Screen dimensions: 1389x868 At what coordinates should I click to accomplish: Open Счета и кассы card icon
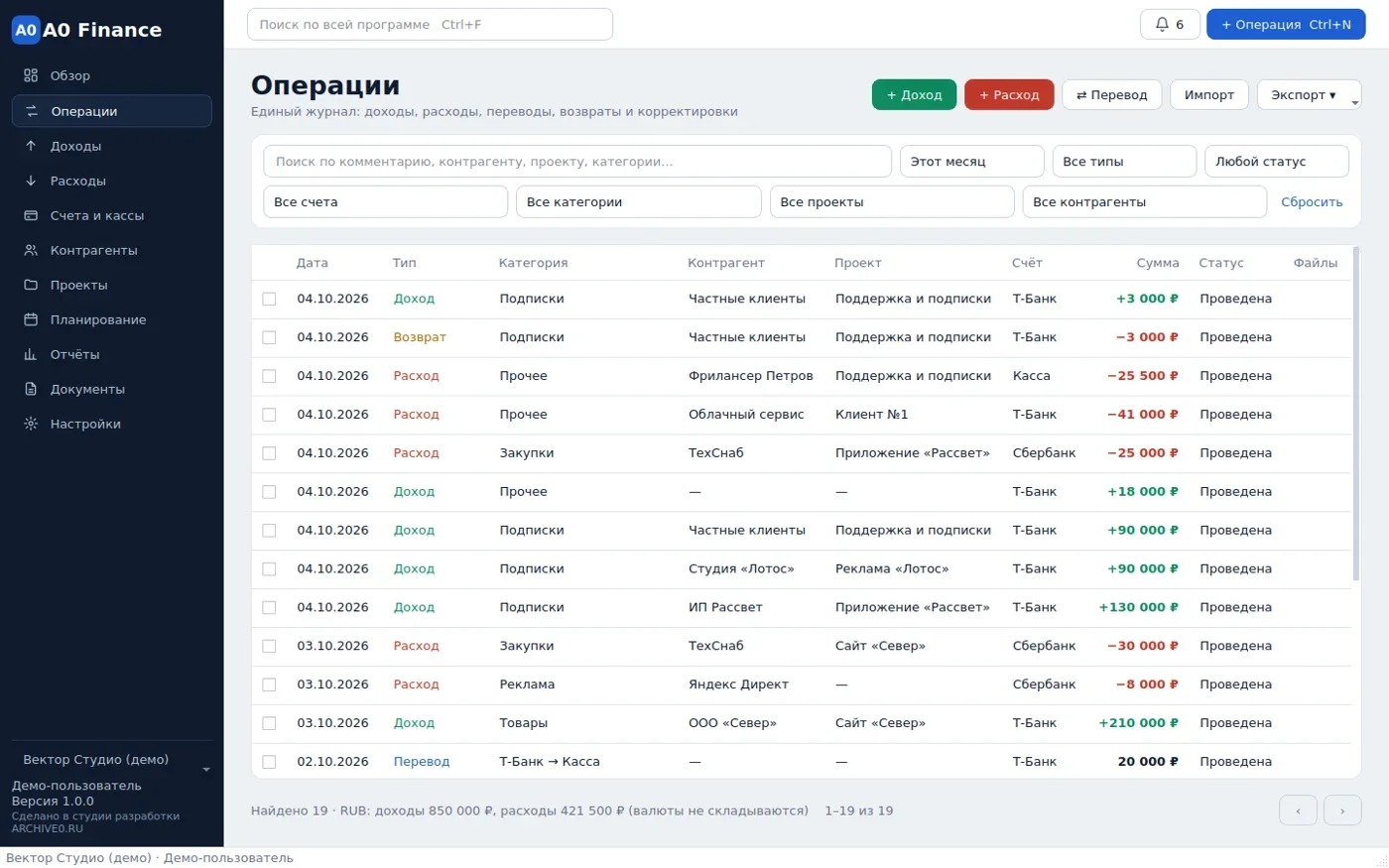(x=31, y=215)
